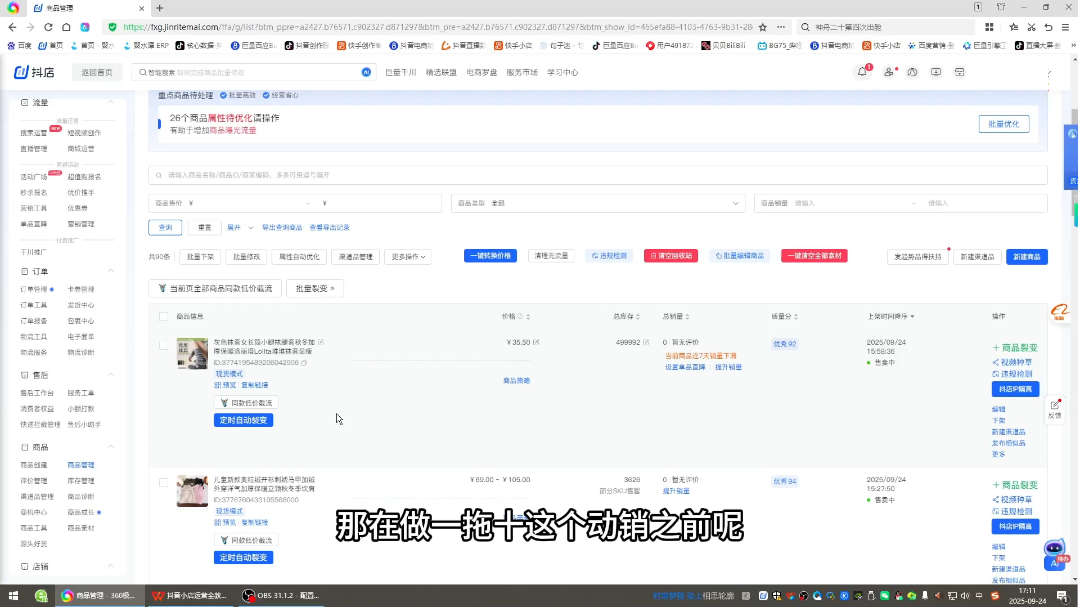The width and height of the screenshot is (1078, 607).
Task: Check the grey sock product row checkbox
Action: coord(163,344)
